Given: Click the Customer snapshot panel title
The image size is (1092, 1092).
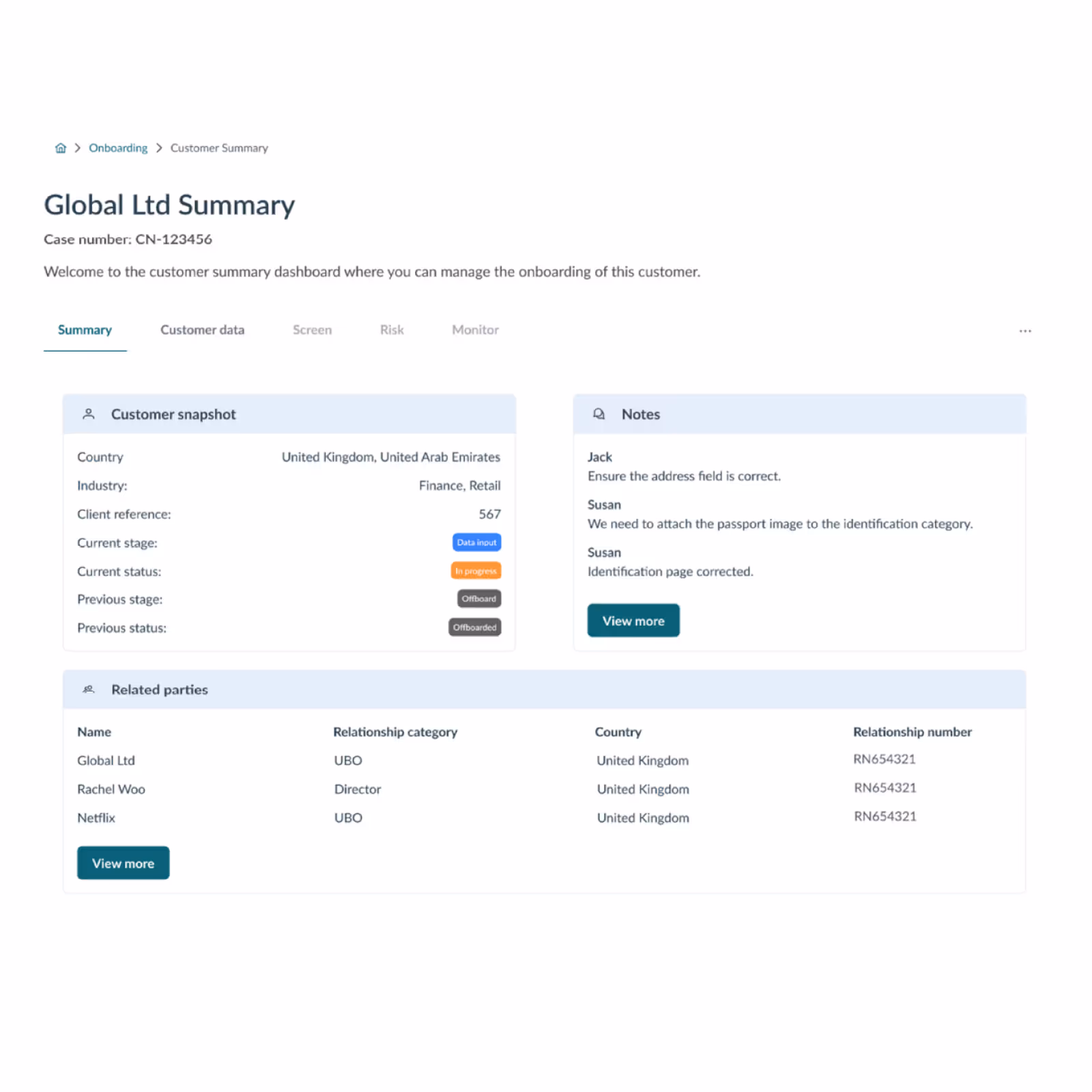Looking at the screenshot, I should point(173,414).
